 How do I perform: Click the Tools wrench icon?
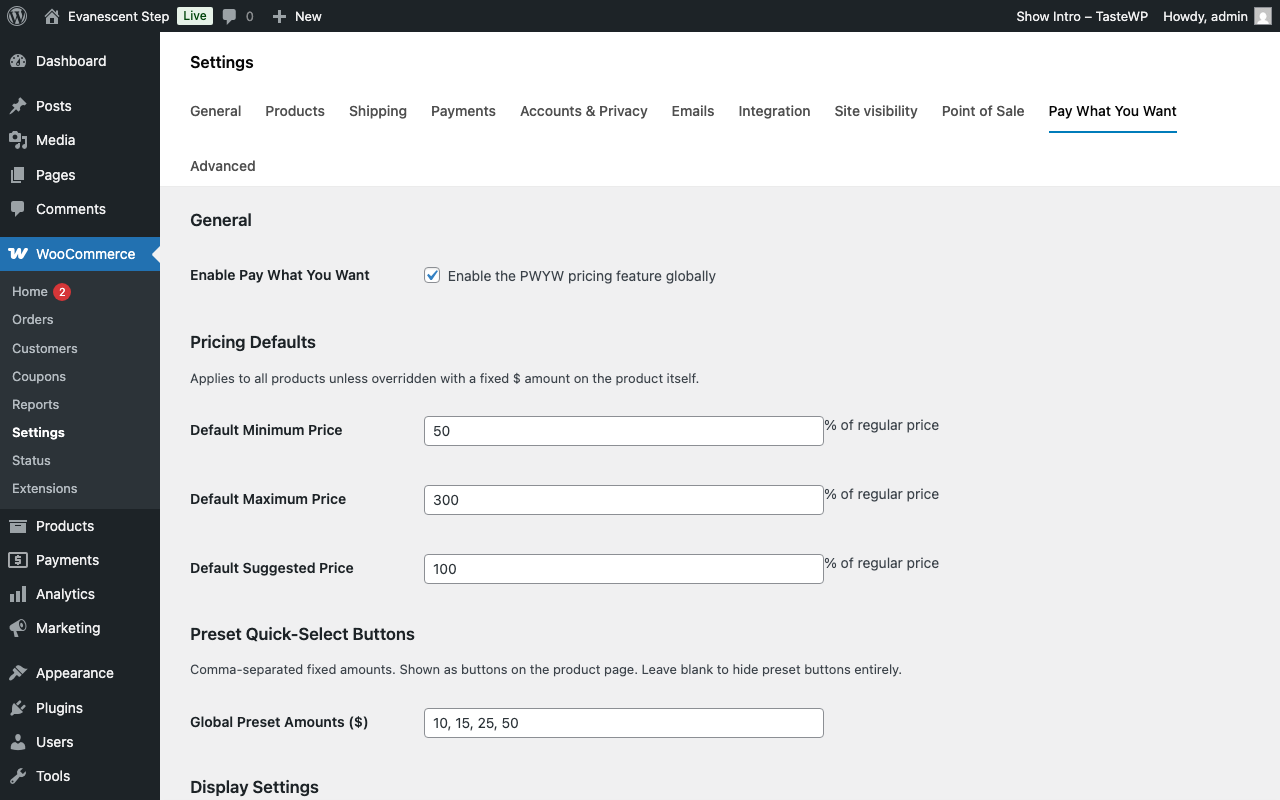coord(18,776)
